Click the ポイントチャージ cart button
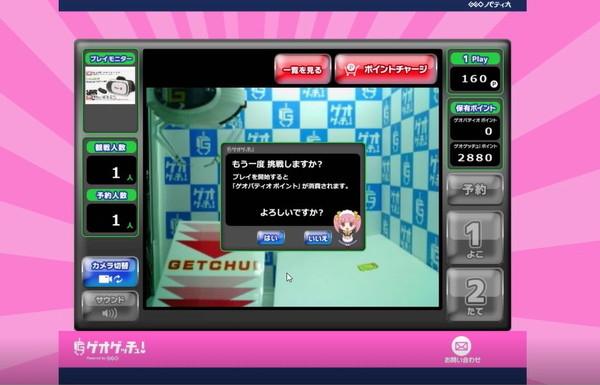The image size is (600, 385). click(x=386, y=69)
